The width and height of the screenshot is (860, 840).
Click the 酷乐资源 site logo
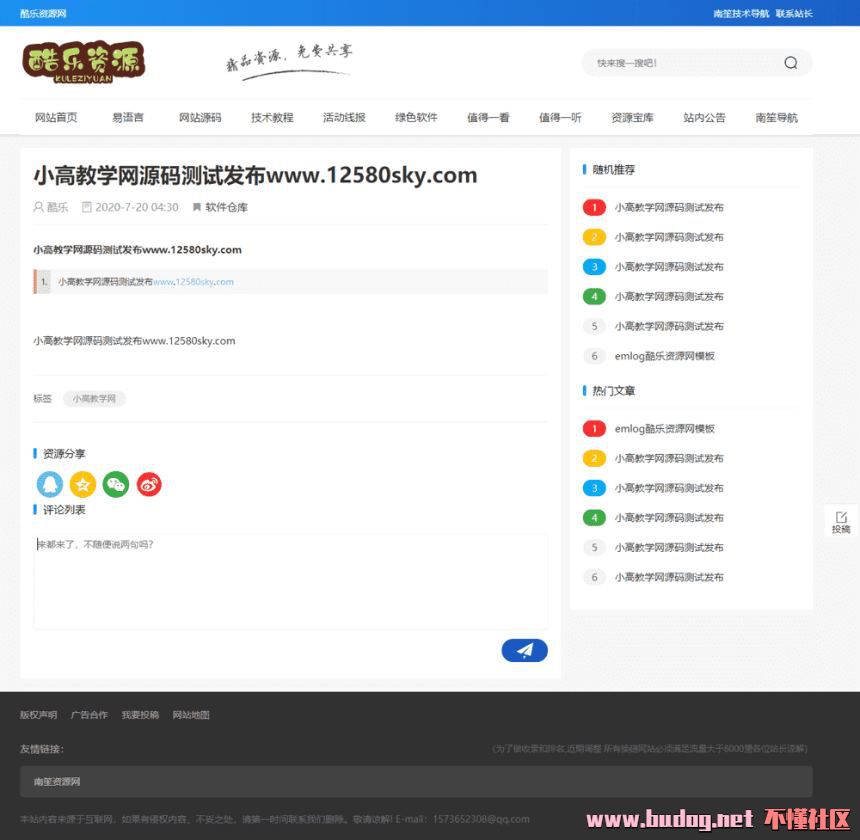click(x=84, y=62)
